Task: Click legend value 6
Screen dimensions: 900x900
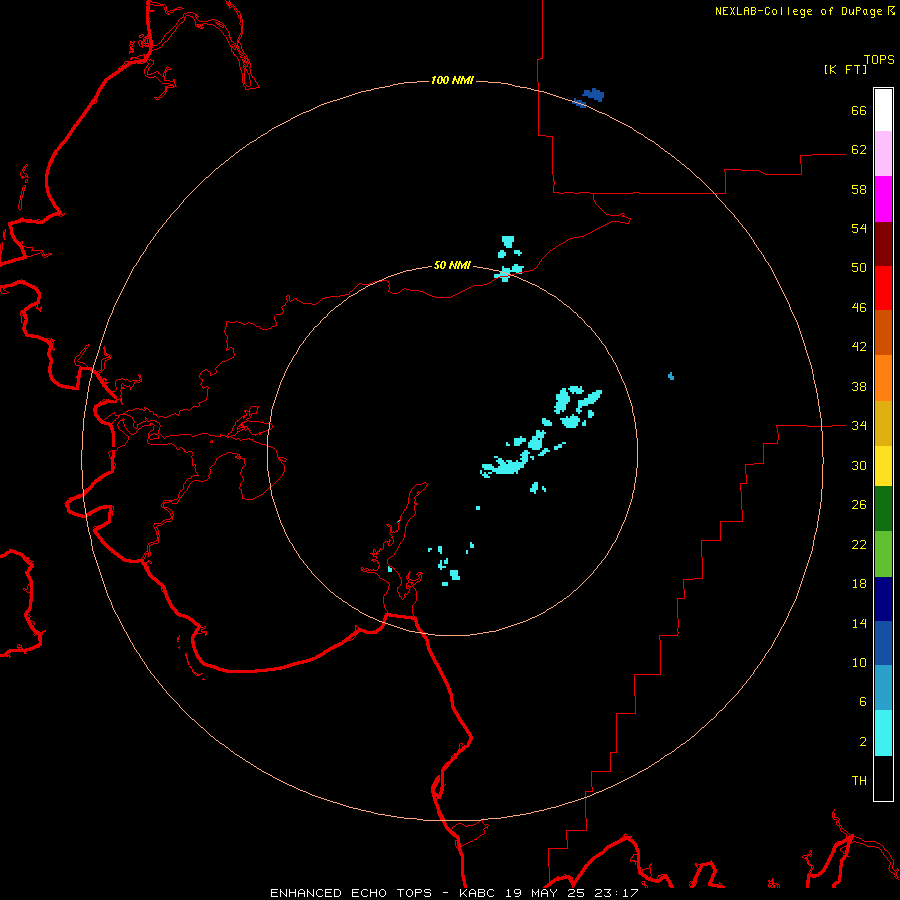Action: point(863,702)
